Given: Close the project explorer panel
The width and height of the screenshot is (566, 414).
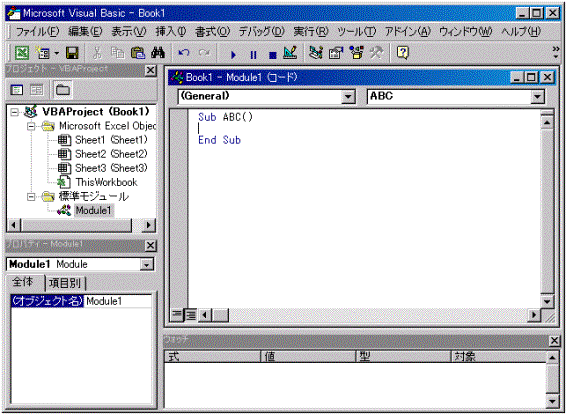Looking at the screenshot, I should (x=151, y=70).
